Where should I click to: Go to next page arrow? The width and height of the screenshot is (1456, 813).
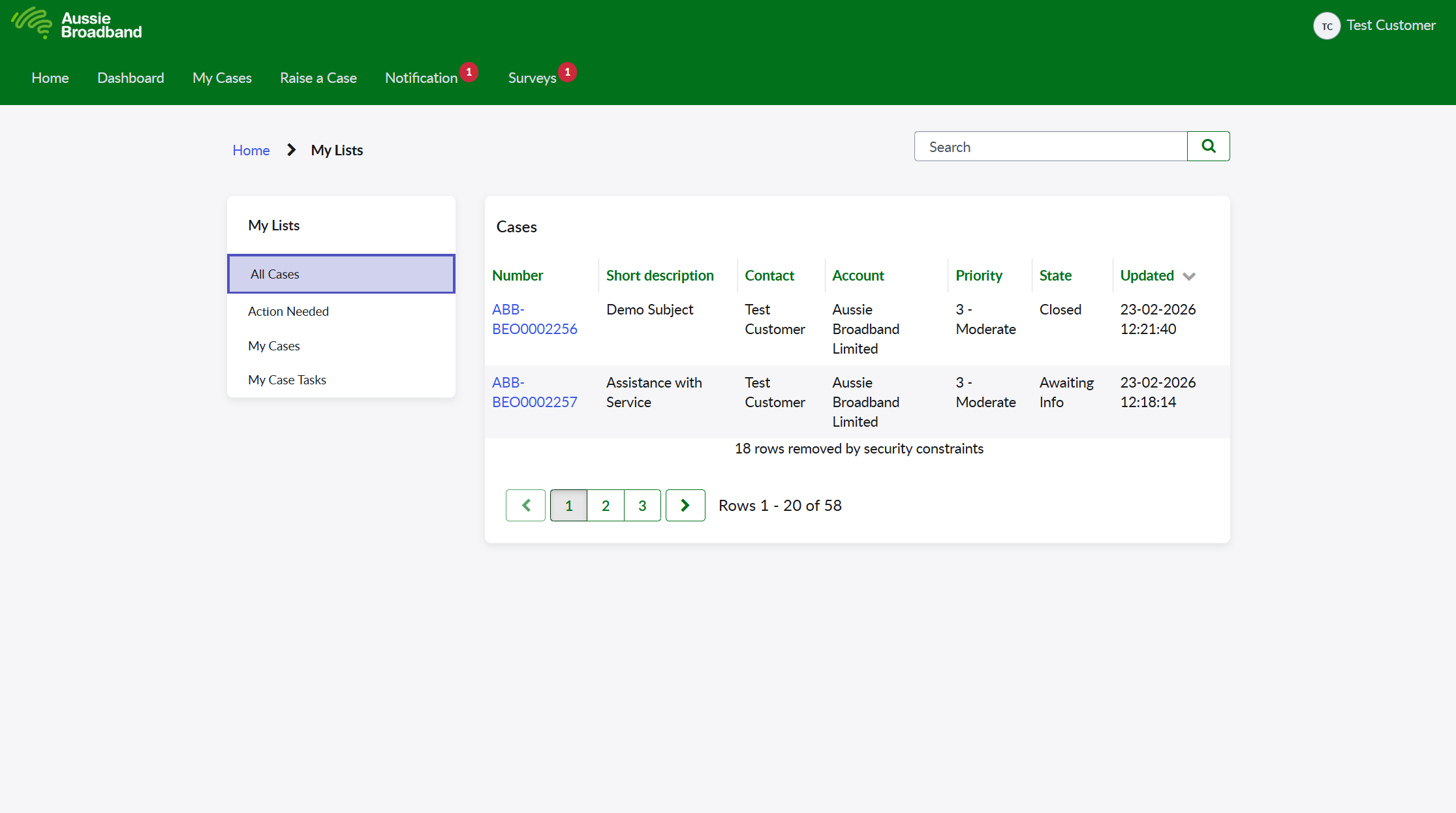685,505
